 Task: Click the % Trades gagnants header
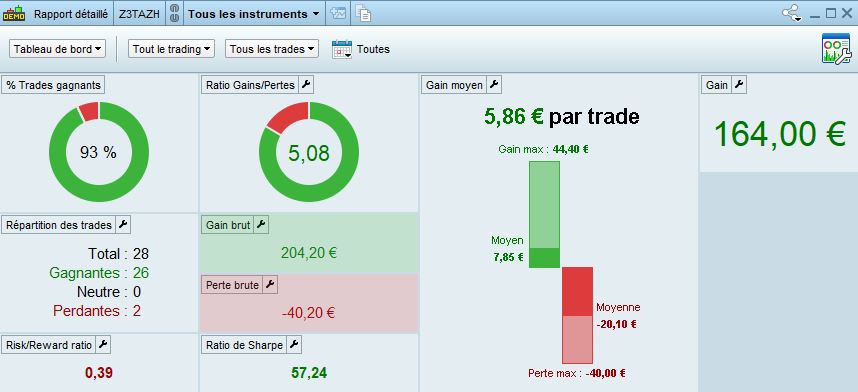point(53,85)
